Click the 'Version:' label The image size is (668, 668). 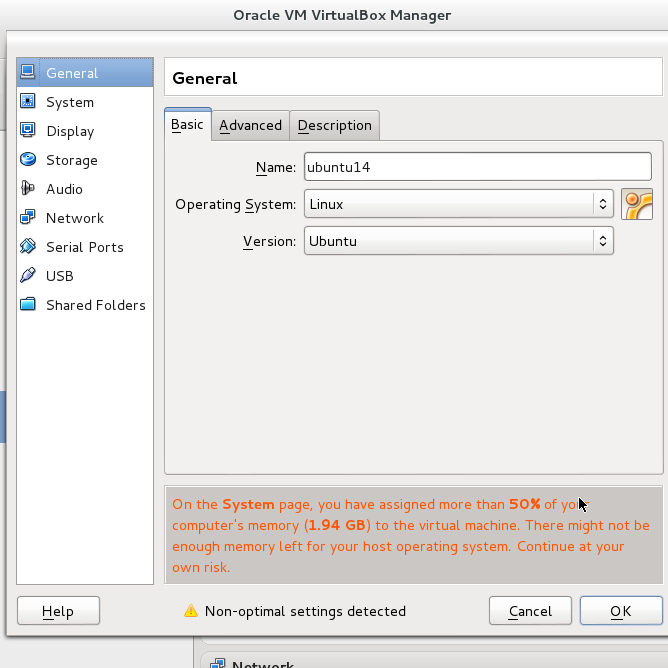[269, 242]
